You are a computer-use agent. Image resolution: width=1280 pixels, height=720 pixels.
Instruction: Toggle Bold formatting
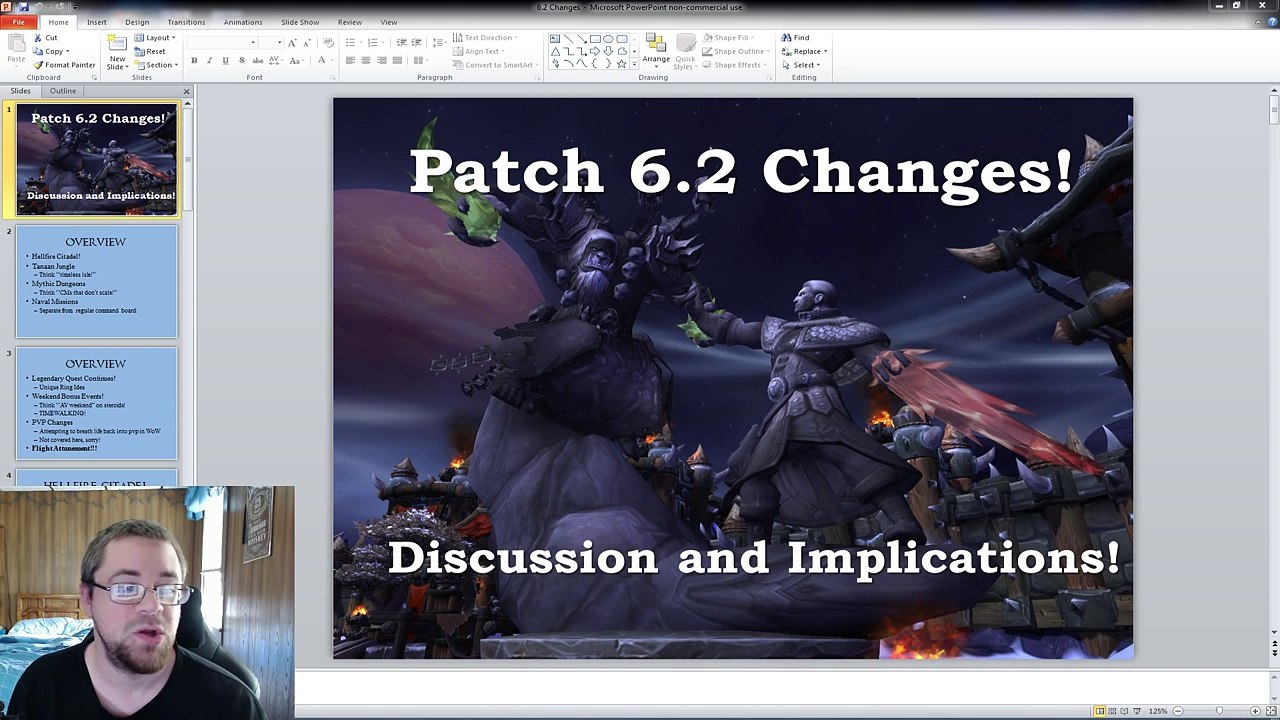(194, 61)
